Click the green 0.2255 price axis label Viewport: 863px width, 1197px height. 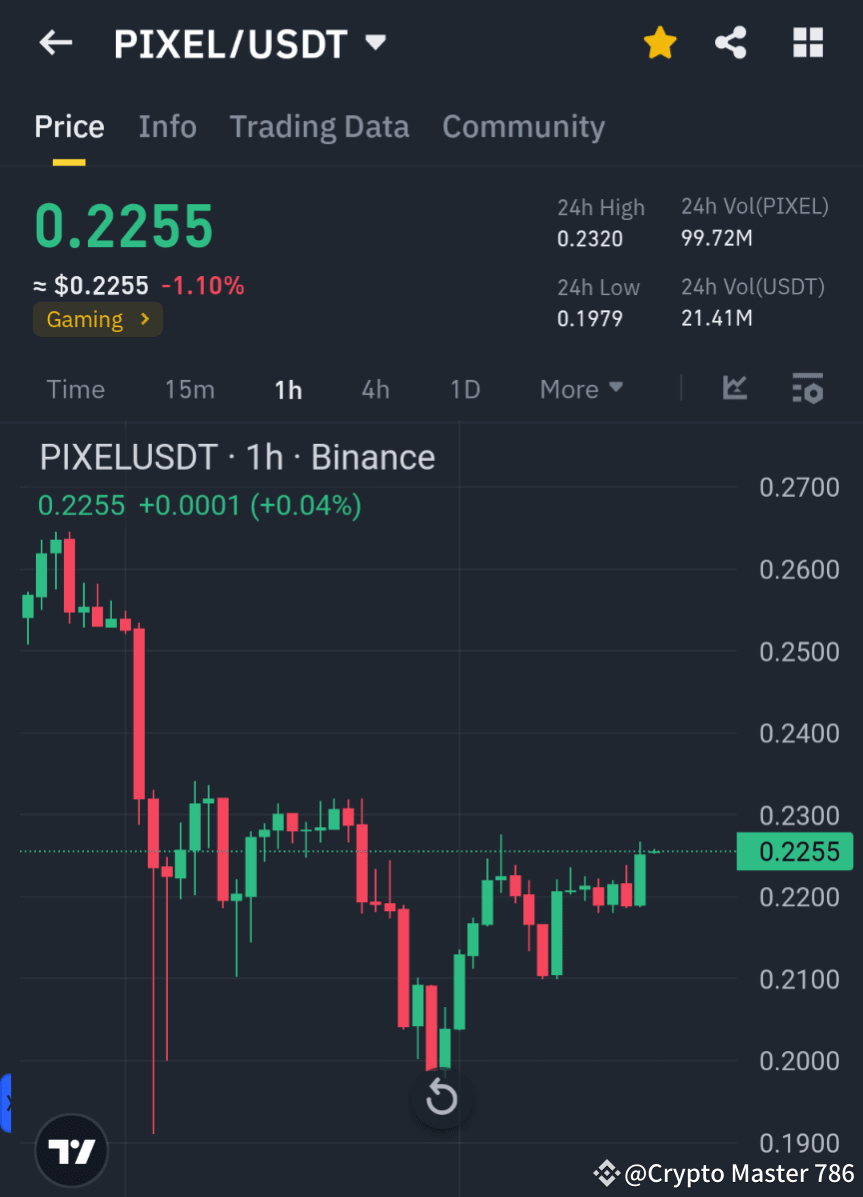tap(795, 851)
